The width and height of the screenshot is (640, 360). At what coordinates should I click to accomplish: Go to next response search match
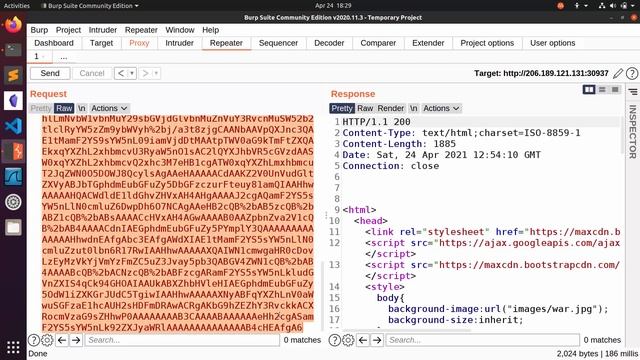click(377, 340)
